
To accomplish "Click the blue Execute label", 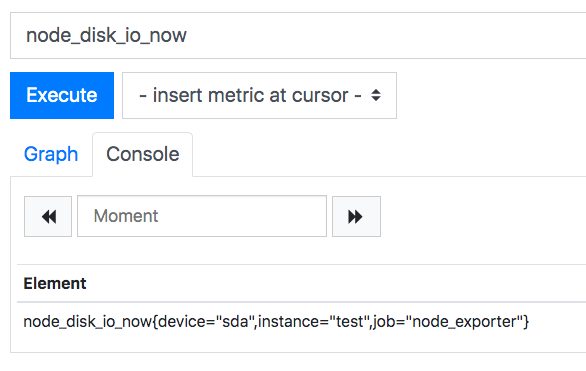I will (x=62, y=95).
